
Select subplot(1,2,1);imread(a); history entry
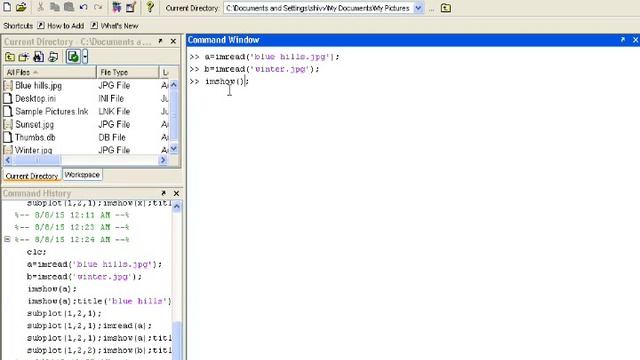pyautogui.click(x=89, y=325)
